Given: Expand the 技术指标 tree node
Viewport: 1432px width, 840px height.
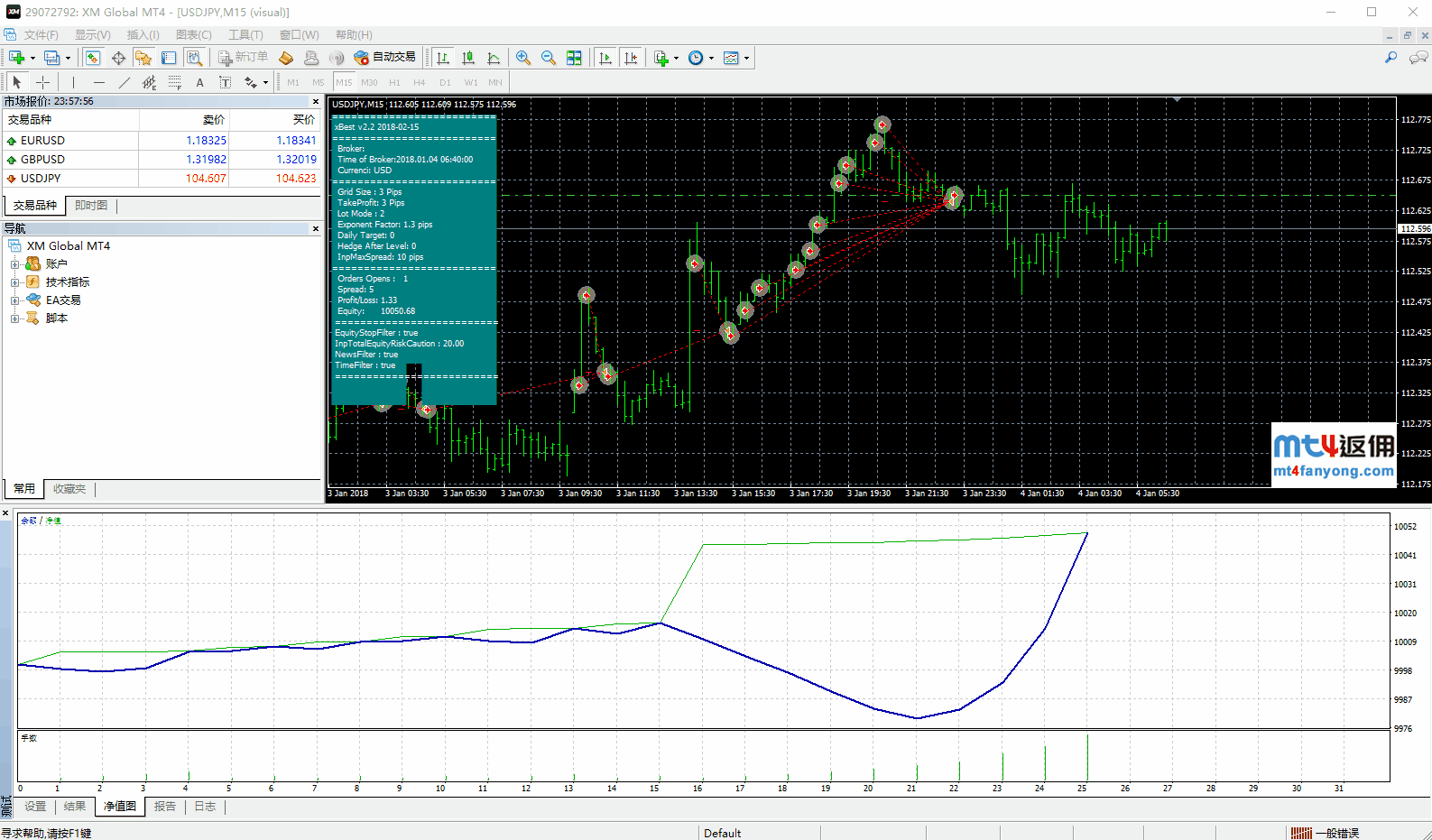Looking at the screenshot, I should 14,282.
